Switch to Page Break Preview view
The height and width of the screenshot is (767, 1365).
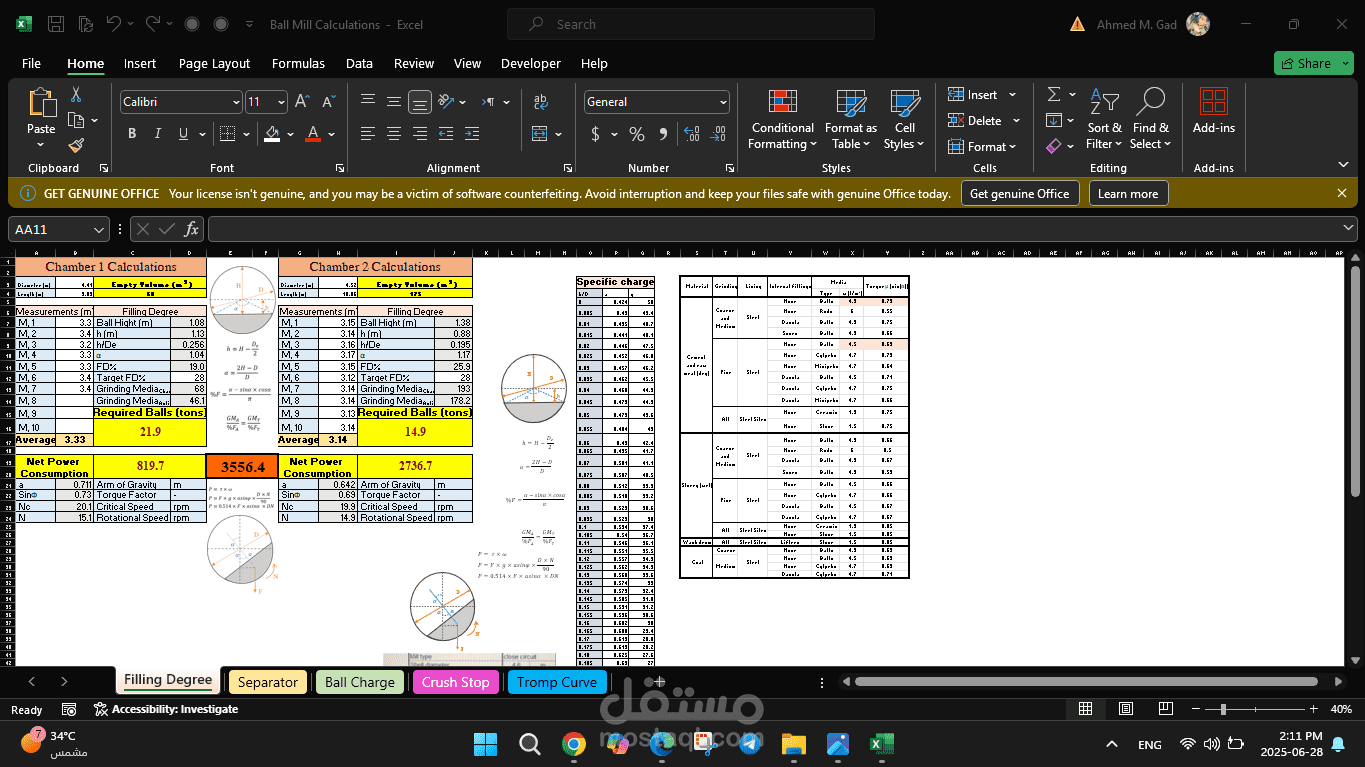[x=1167, y=709]
